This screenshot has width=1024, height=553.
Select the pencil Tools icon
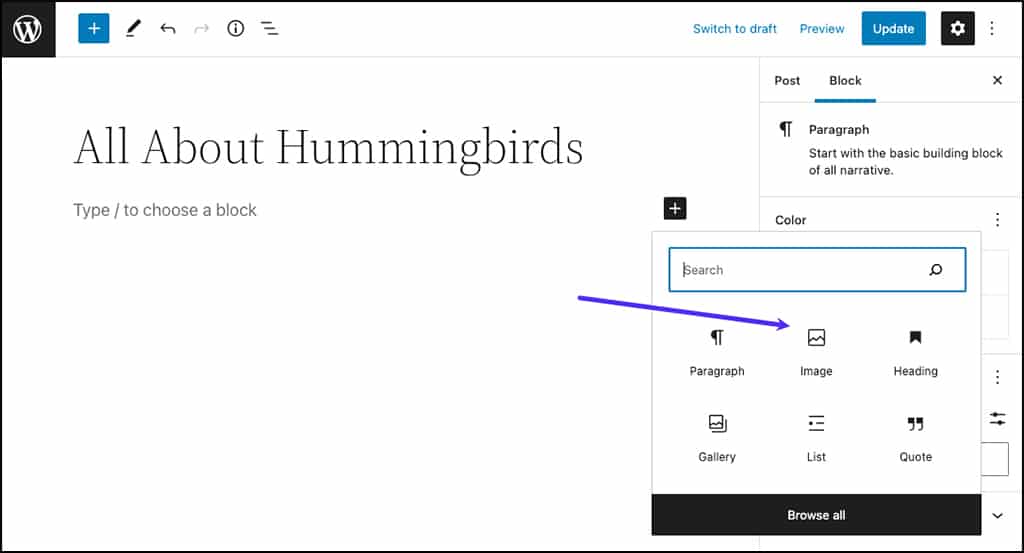[x=133, y=29]
